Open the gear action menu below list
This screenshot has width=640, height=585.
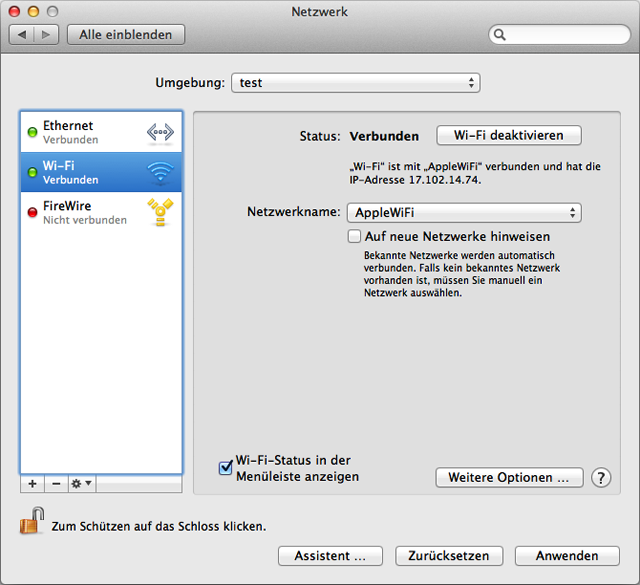click(x=81, y=483)
